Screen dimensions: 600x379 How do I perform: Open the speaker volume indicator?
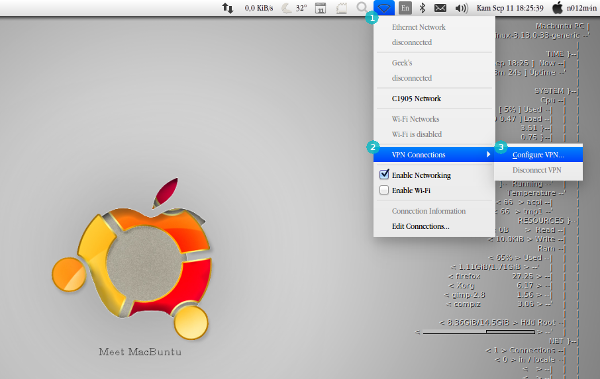coord(461,8)
